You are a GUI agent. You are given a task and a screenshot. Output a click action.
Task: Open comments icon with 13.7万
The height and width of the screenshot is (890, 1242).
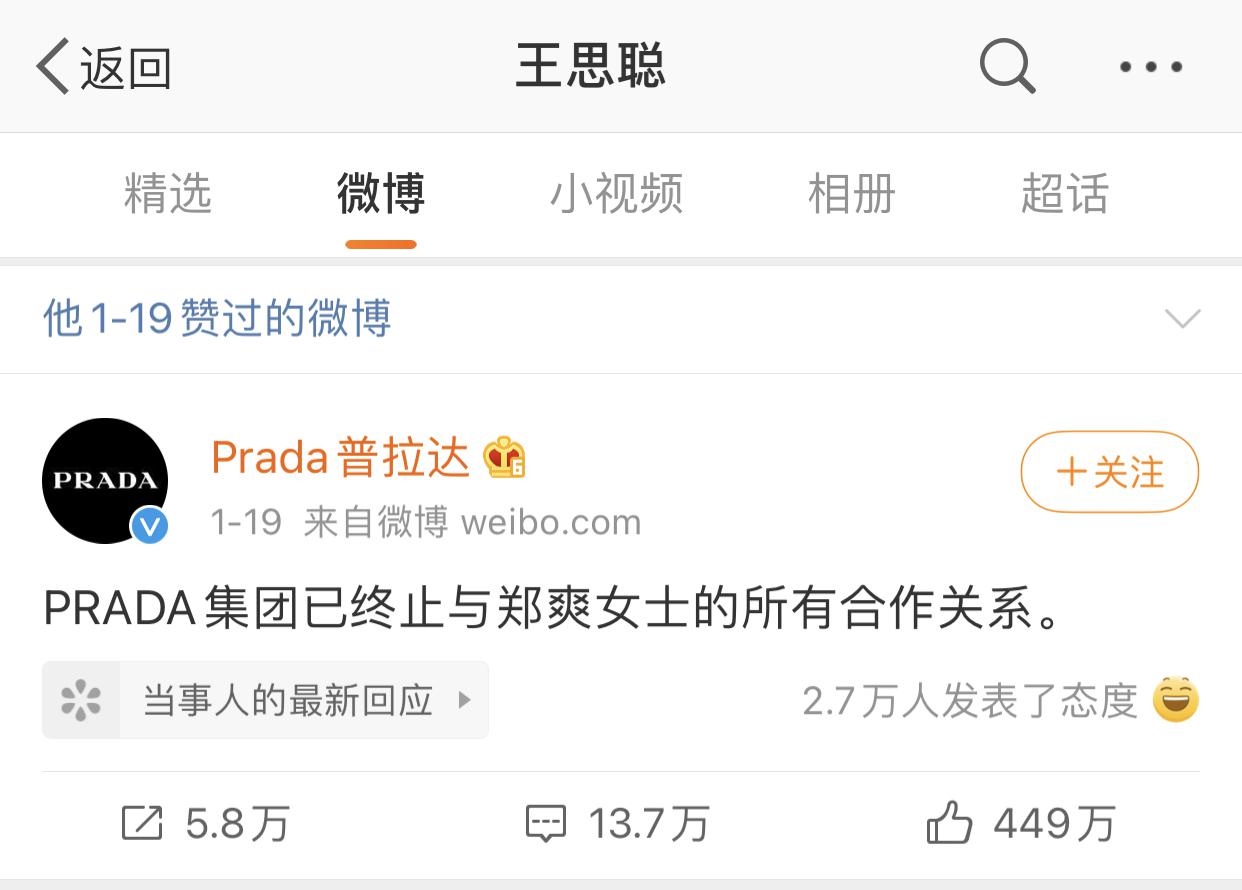pyautogui.click(x=545, y=825)
